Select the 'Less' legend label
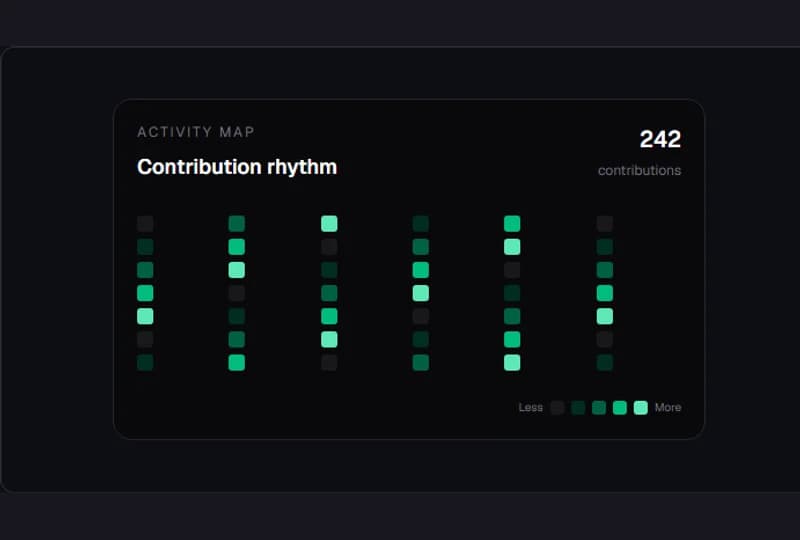Screen dimensions: 800x540 [531, 407]
